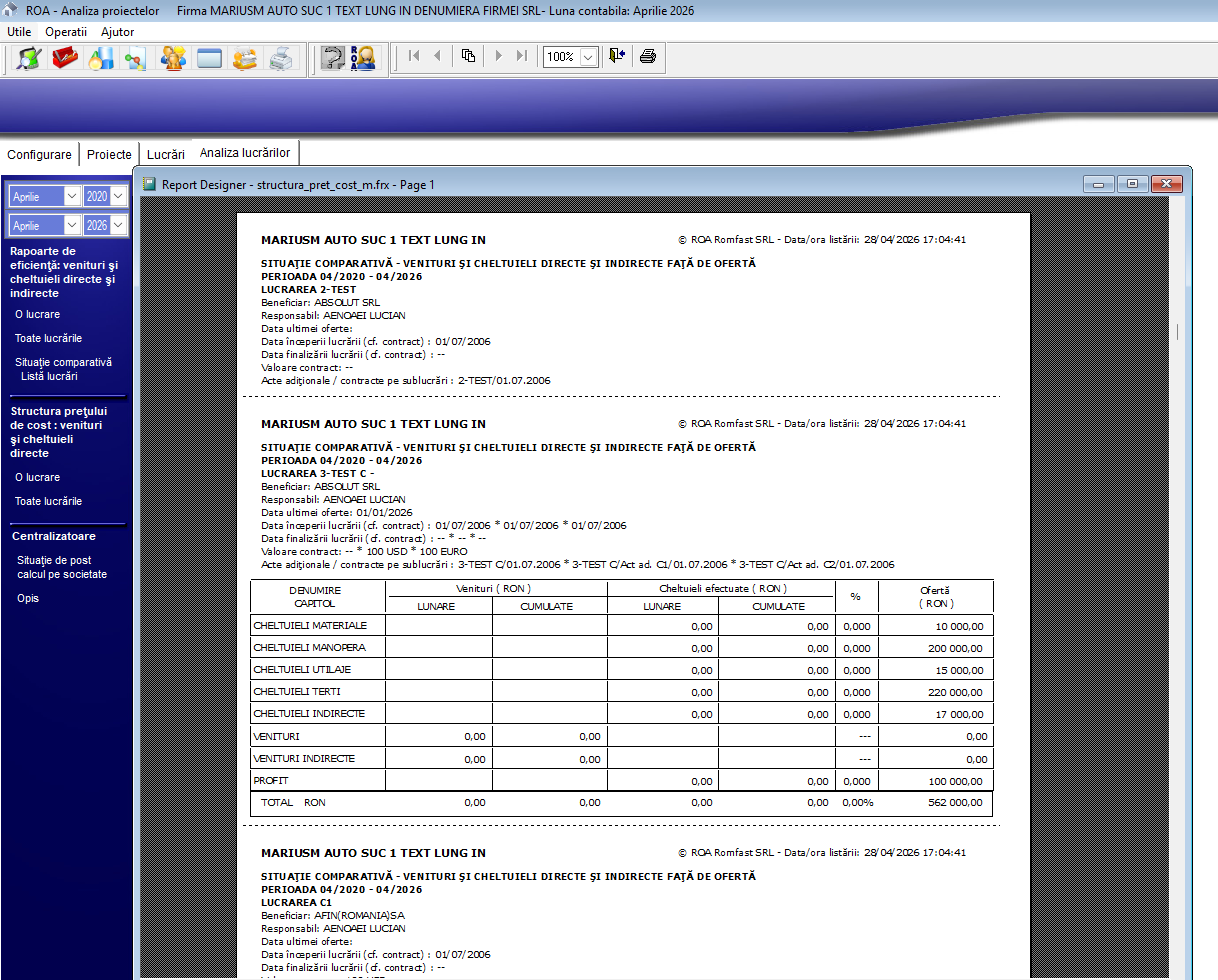Open the Operatii menu
The image size is (1218, 980).
tap(66, 31)
